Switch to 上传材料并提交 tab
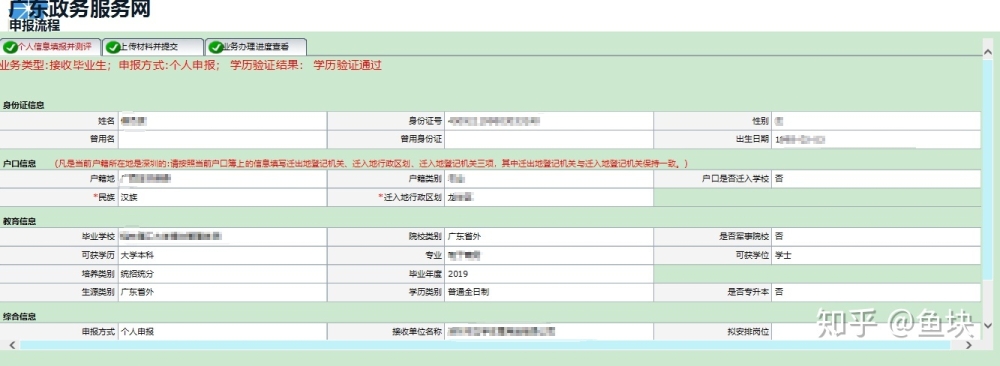 pos(153,47)
